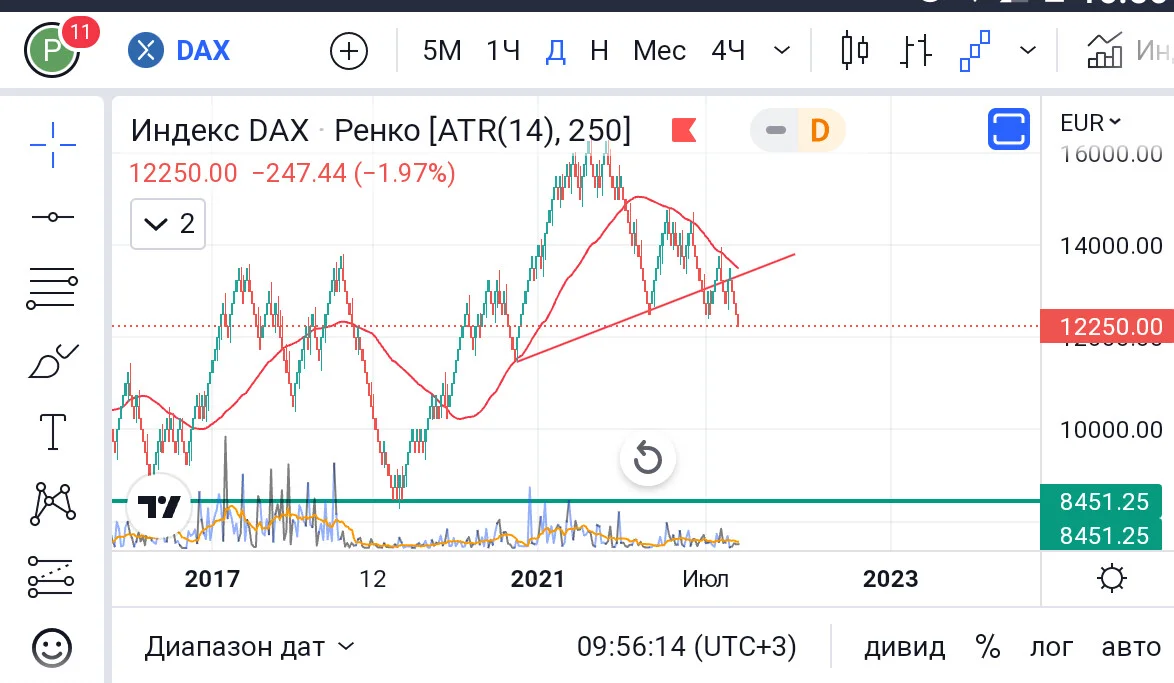1174x683 pixels.
Task: Choose the Renko chart type icon
Action: 975,51
